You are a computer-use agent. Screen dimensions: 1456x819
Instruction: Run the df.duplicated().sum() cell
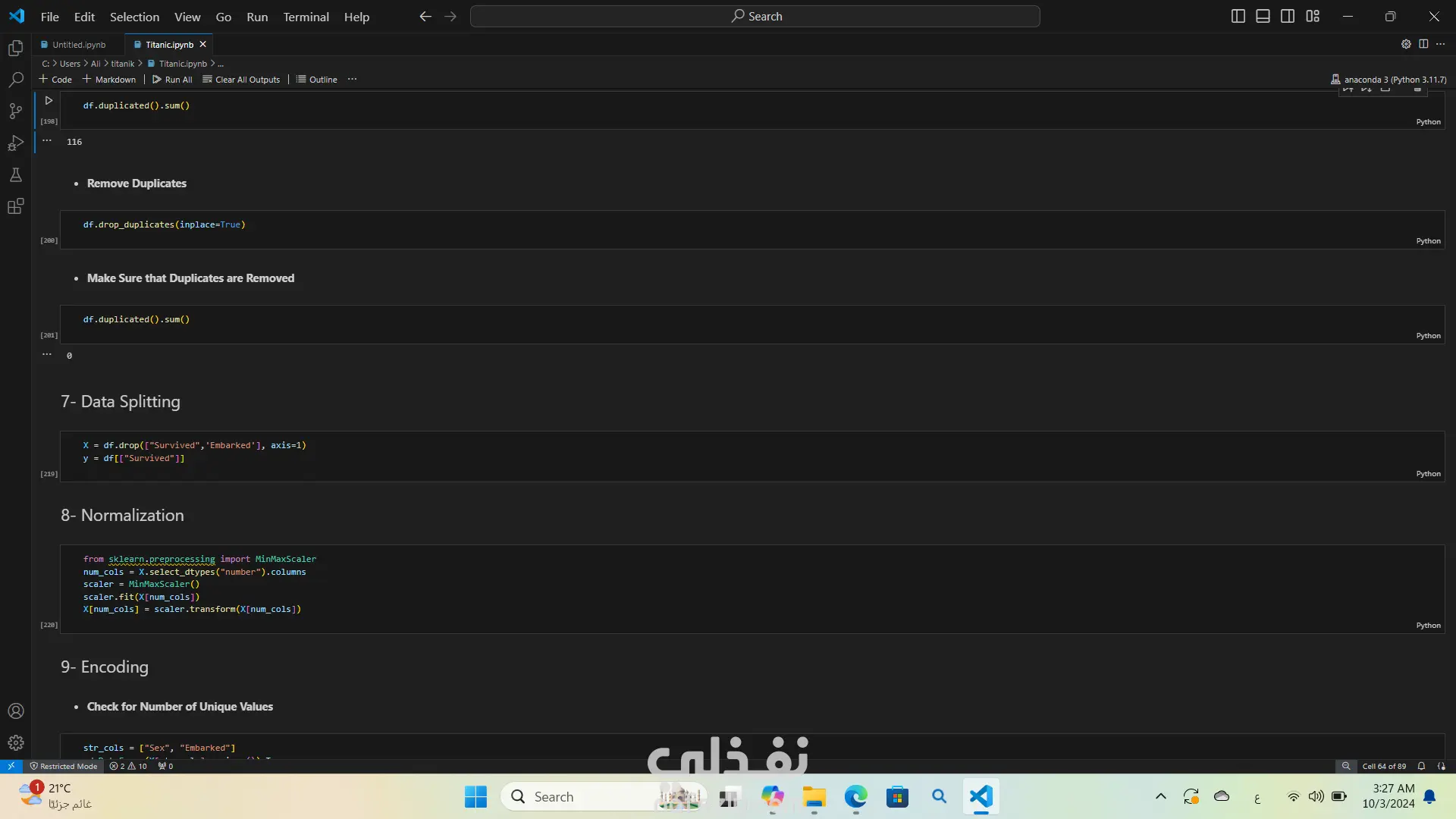click(x=49, y=100)
